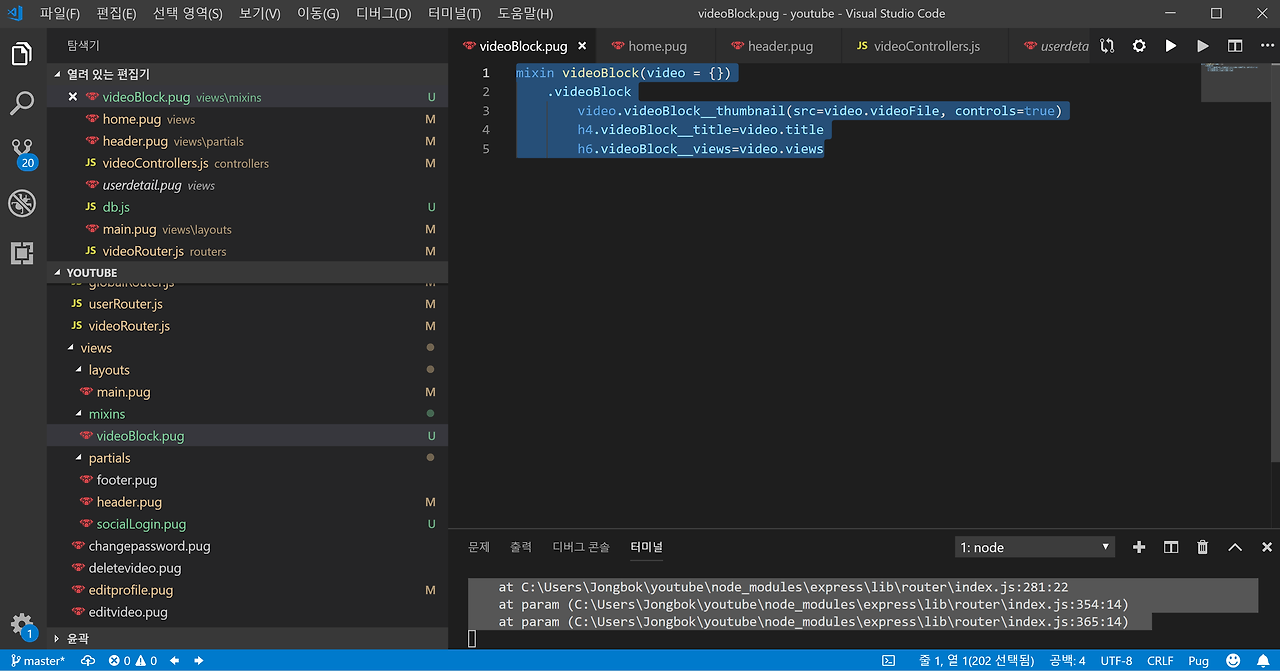This screenshot has width=1280, height=671.
Task: Open the Debug view icon
Action: click(22, 204)
